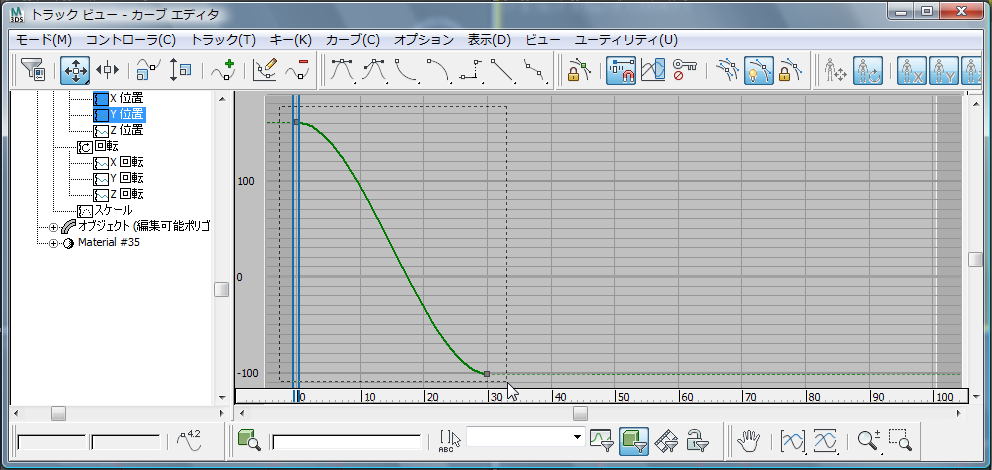
Task: Select the X 位置 track
Action: (x=126, y=99)
